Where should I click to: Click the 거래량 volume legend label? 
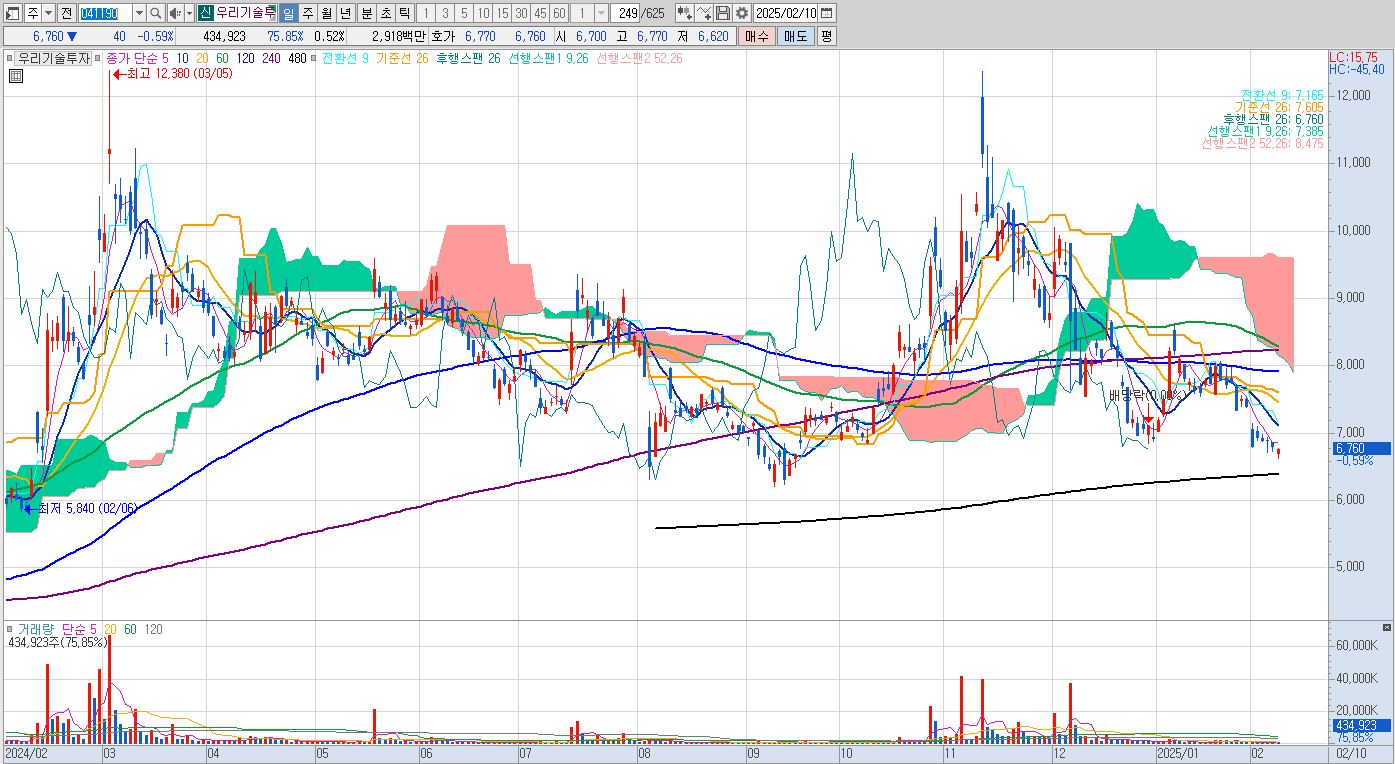[x=35, y=629]
